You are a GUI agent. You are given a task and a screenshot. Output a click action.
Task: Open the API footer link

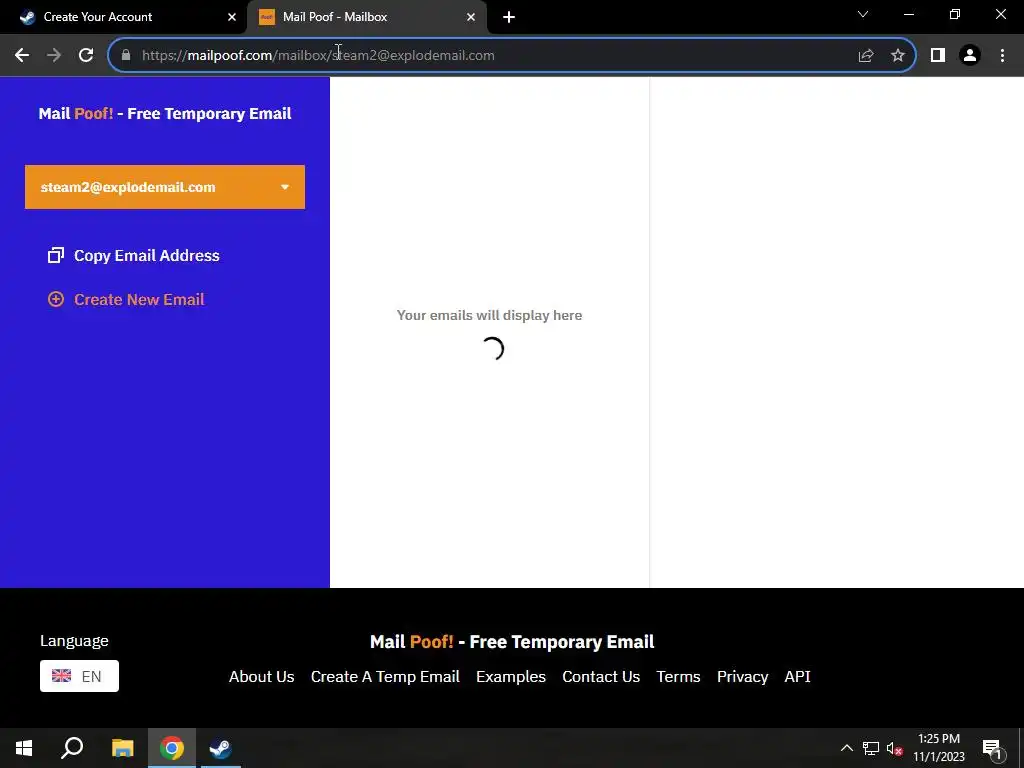pyautogui.click(x=797, y=677)
